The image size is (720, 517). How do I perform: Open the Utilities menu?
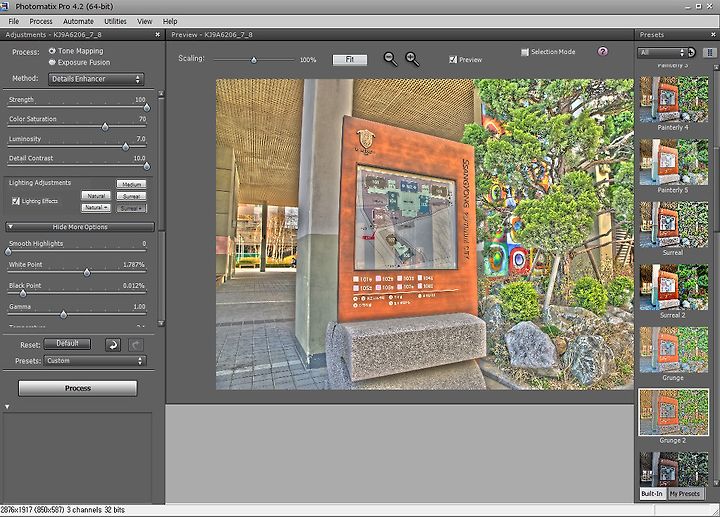[x=115, y=21]
